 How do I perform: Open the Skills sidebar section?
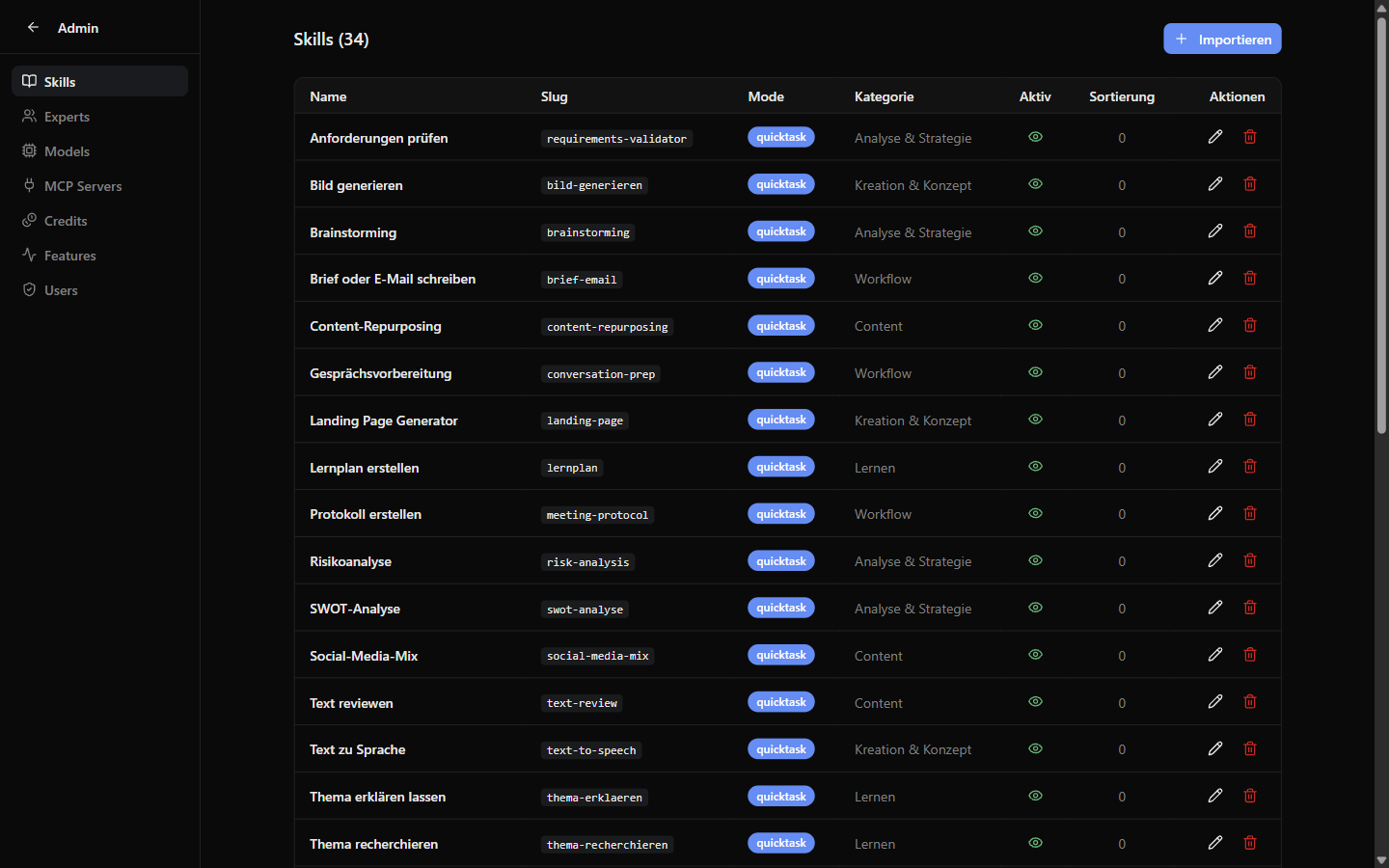99,81
